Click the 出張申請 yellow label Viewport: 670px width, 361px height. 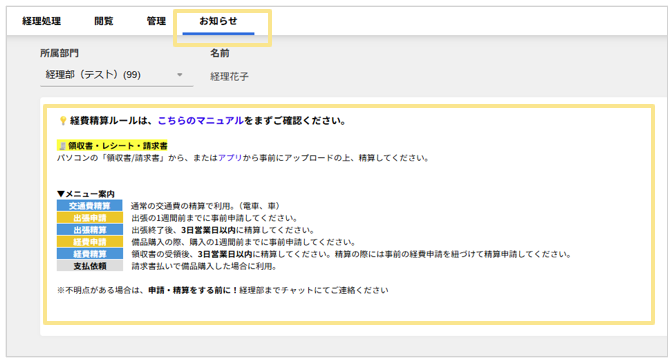(90, 218)
